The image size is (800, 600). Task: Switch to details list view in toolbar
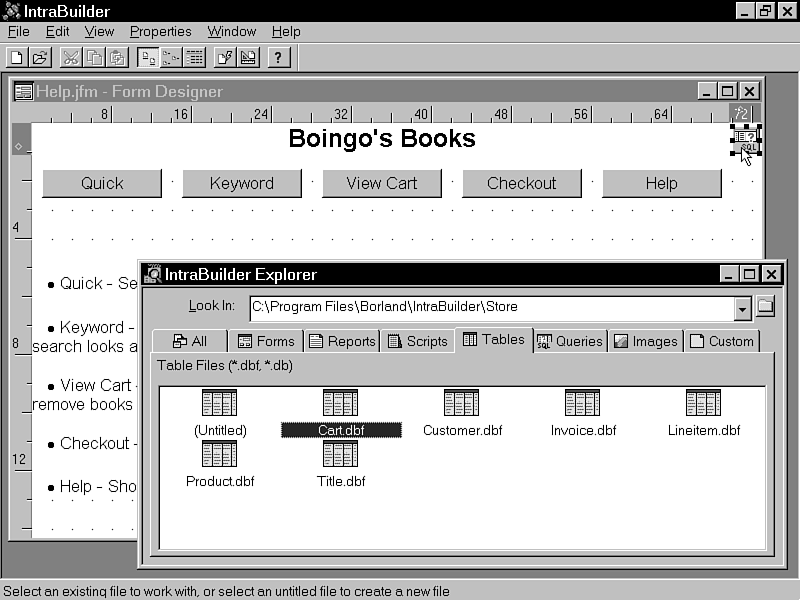[195, 57]
